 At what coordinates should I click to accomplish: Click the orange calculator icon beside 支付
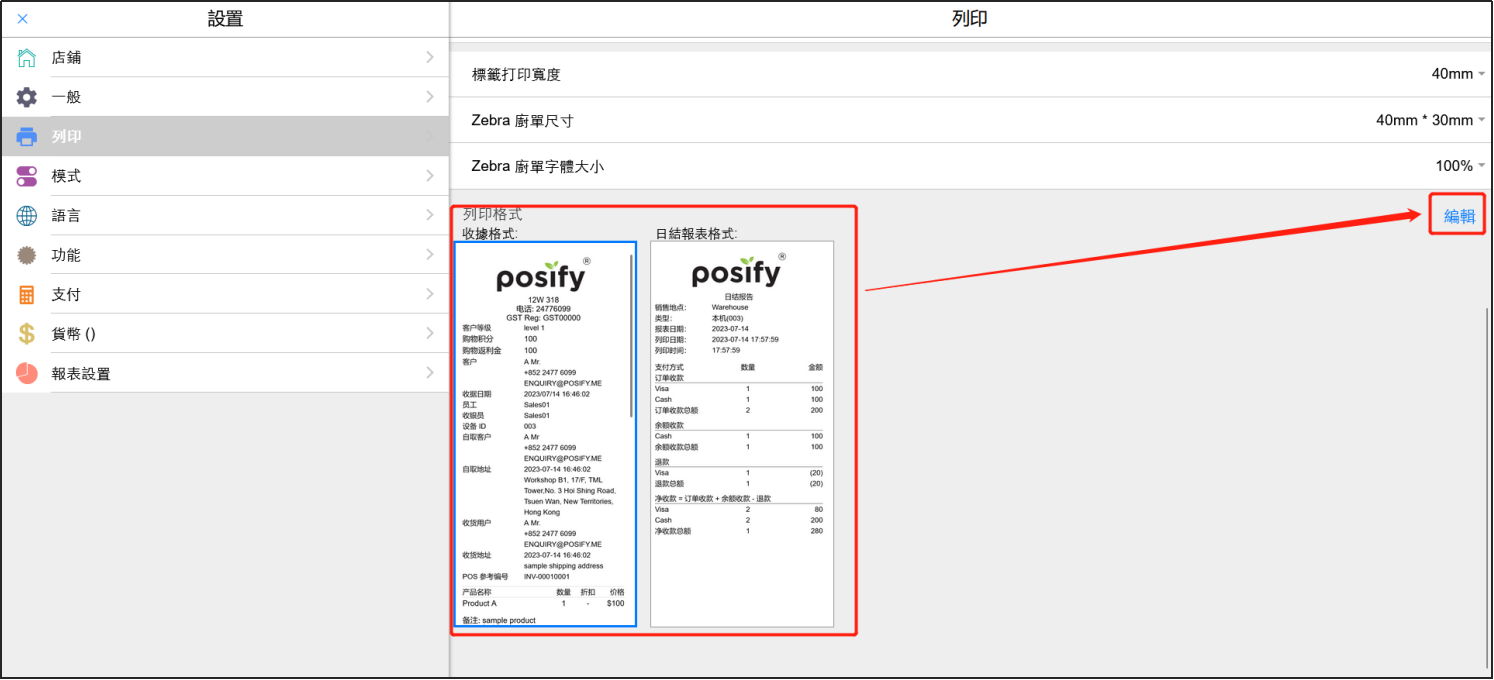[27, 295]
